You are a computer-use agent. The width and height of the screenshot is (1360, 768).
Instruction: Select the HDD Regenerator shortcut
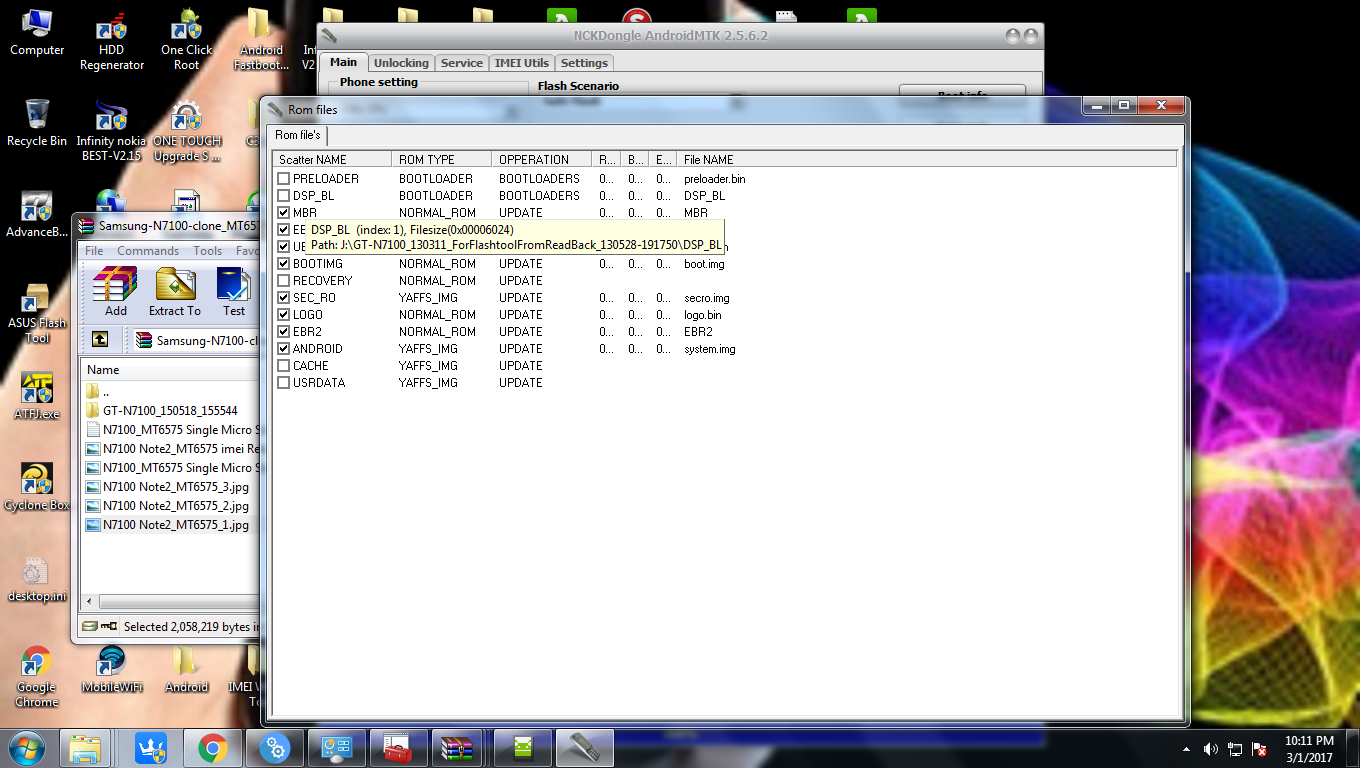(112, 42)
